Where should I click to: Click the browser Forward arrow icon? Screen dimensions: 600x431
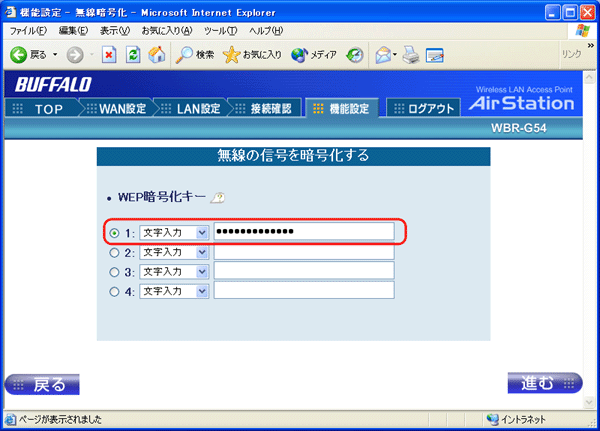(75, 55)
